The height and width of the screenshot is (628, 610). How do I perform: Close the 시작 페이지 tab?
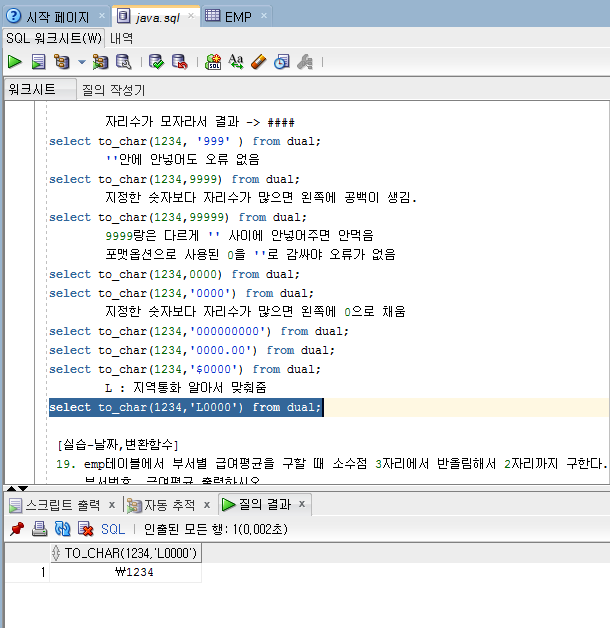(x=102, y=16)
